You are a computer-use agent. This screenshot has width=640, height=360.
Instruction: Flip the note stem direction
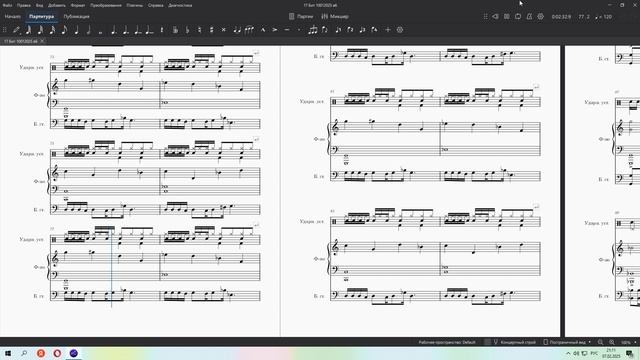325,30
